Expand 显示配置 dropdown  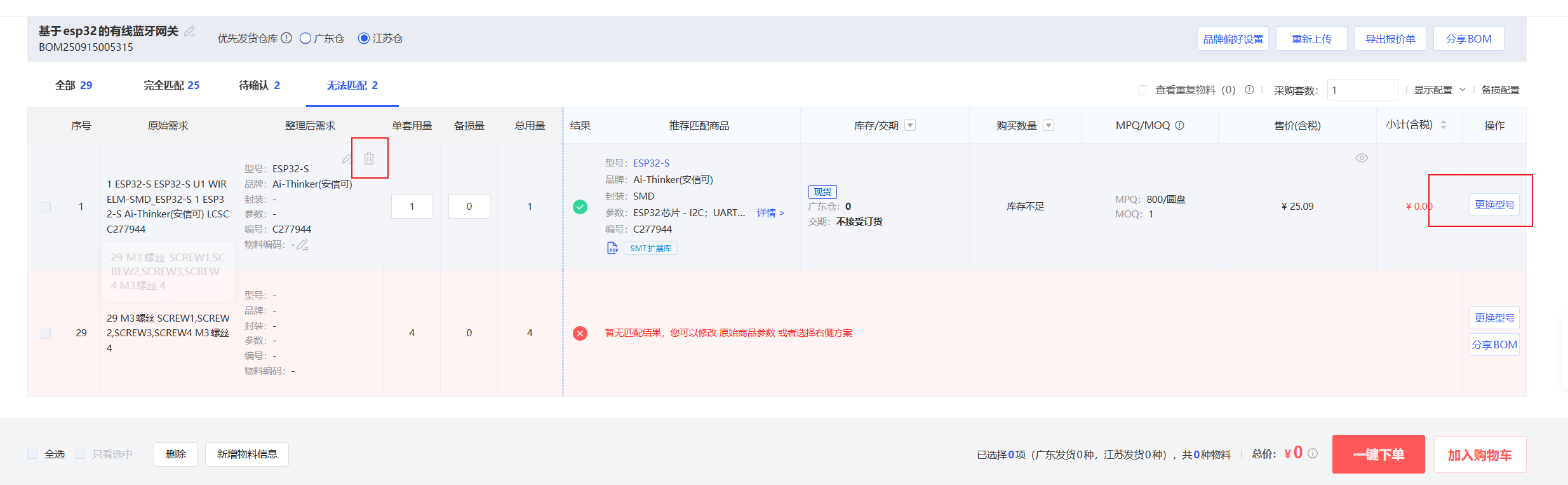pos(1439,90)
